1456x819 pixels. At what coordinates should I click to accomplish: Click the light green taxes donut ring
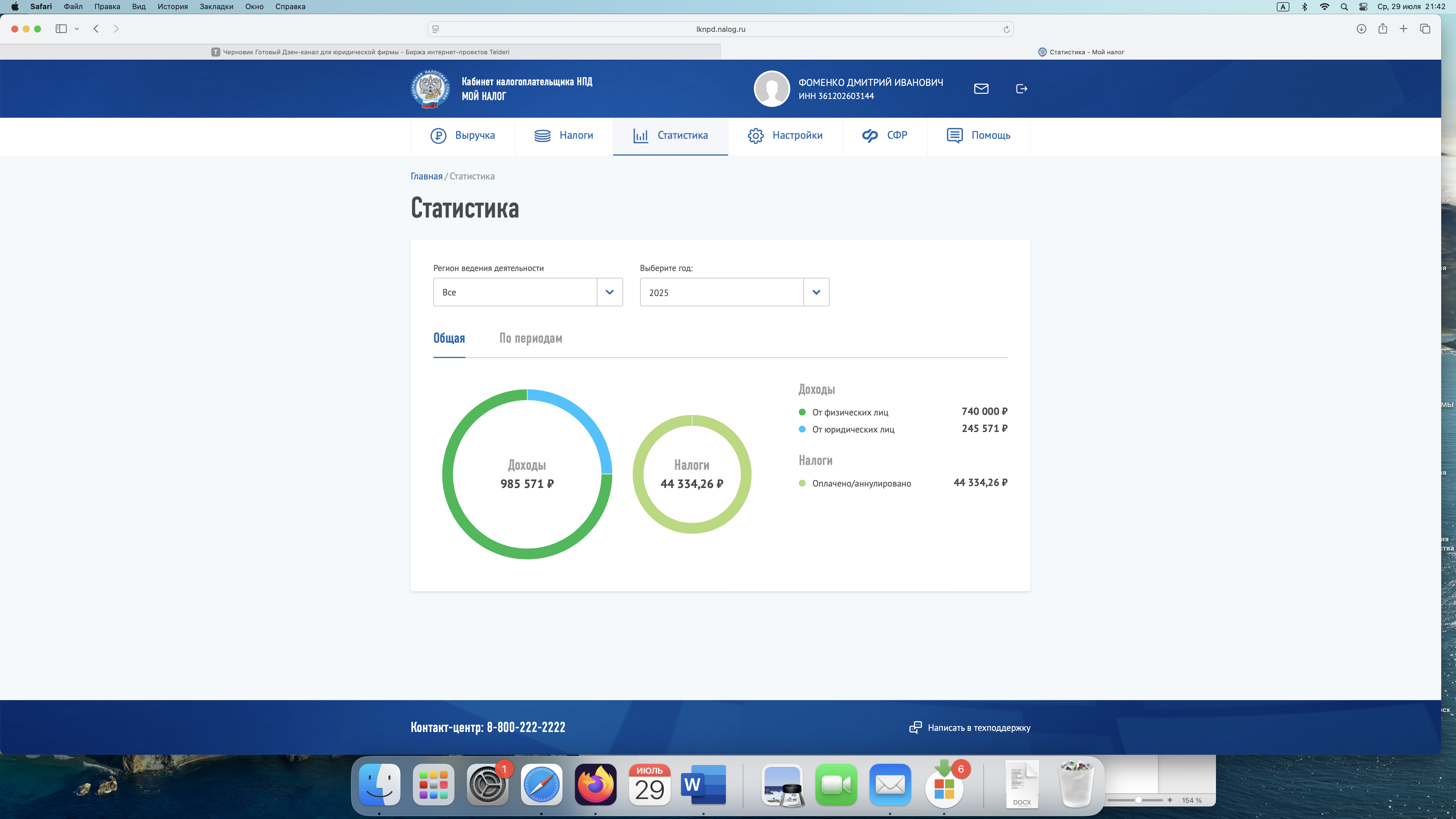tap(692, 528)
